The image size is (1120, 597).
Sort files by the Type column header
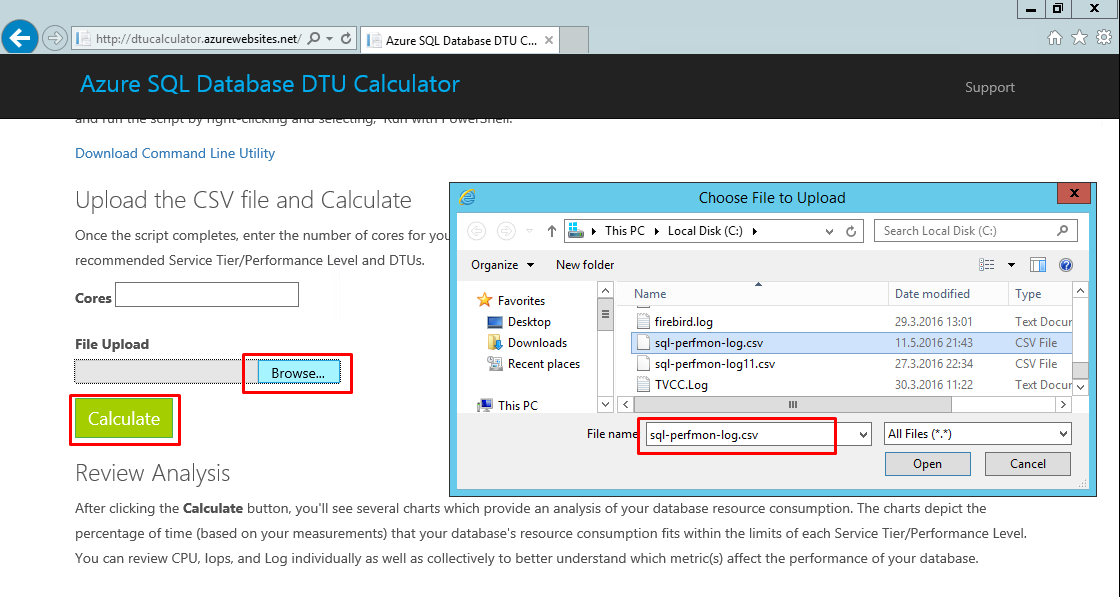tap(1028, 294)
